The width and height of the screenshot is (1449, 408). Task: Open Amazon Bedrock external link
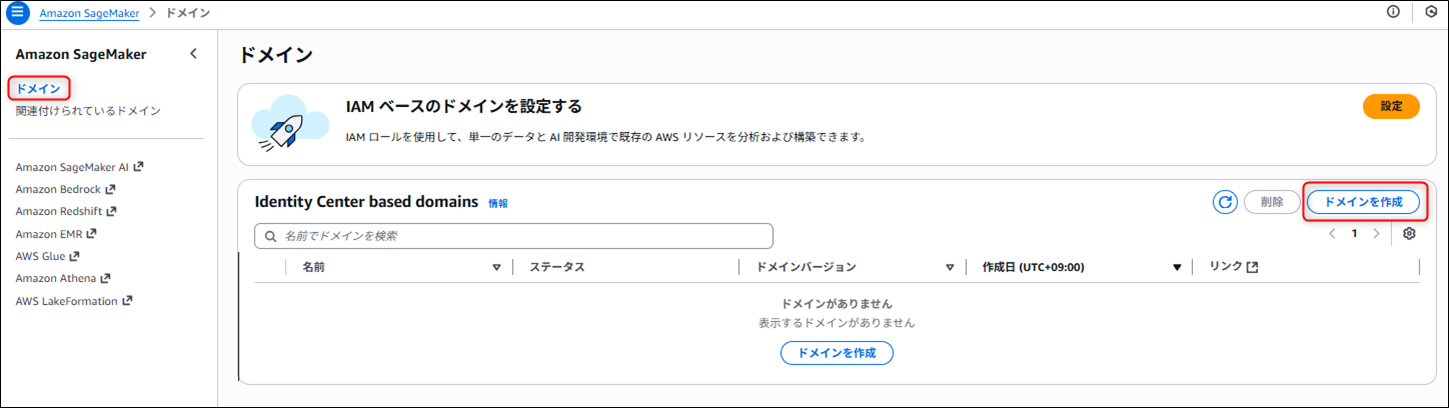[x=65, y=189]
